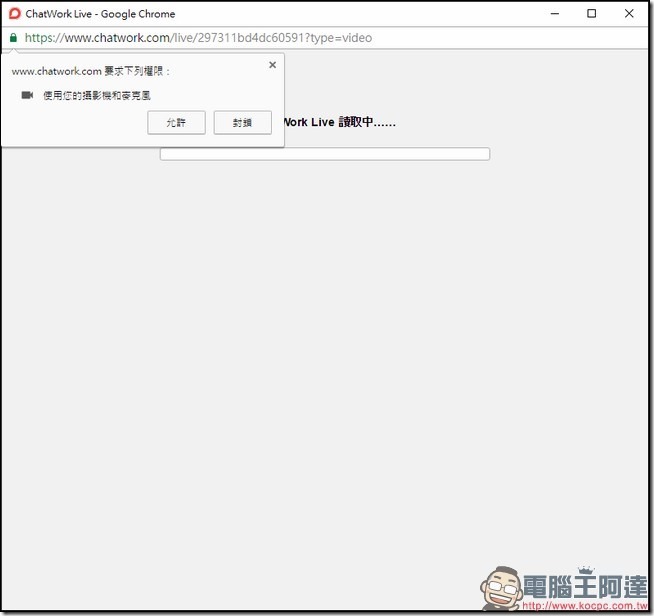Viewport: 654px width, 616px height.
Task: Close the ChatWork Live Chrome window
Action: pyautogui.click(x=629, y=14)
